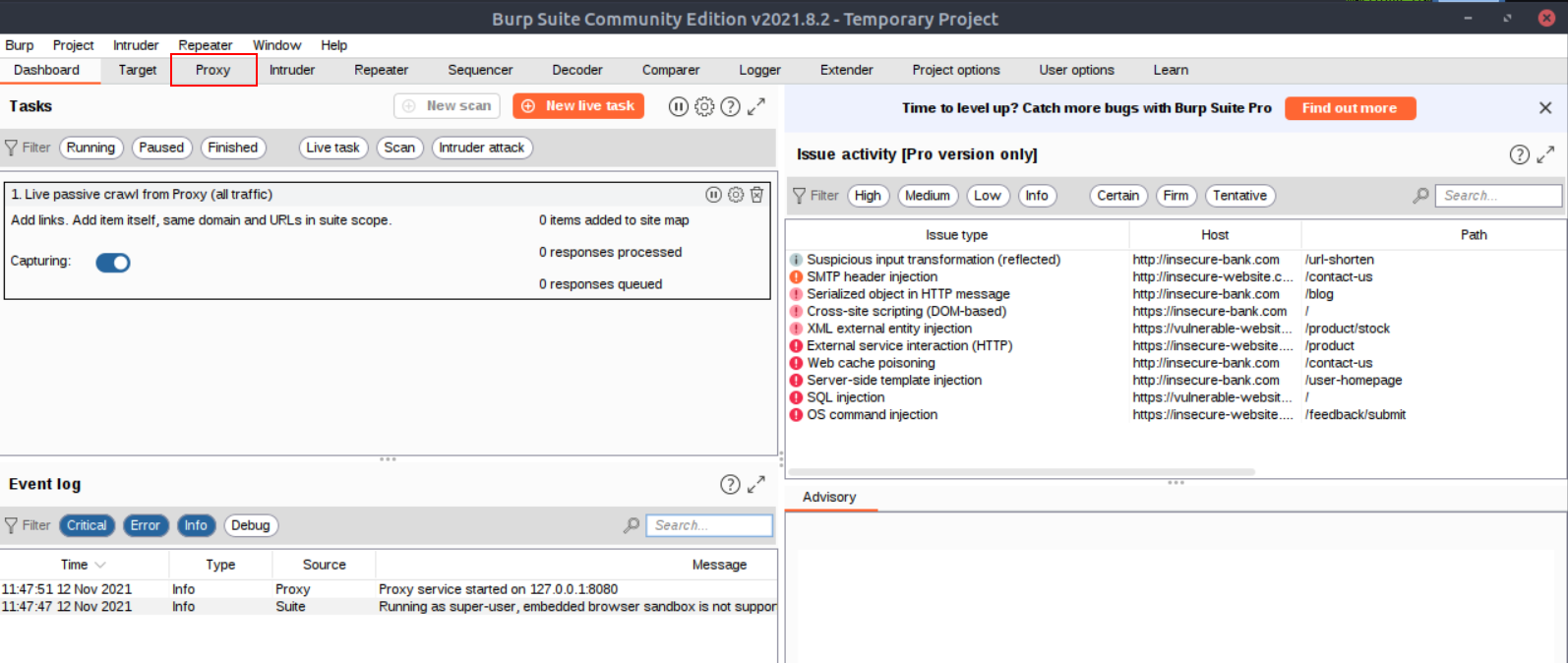Sort by the Time column arrow
Viewport: 1568px width, 663px height.
point(100,565)
